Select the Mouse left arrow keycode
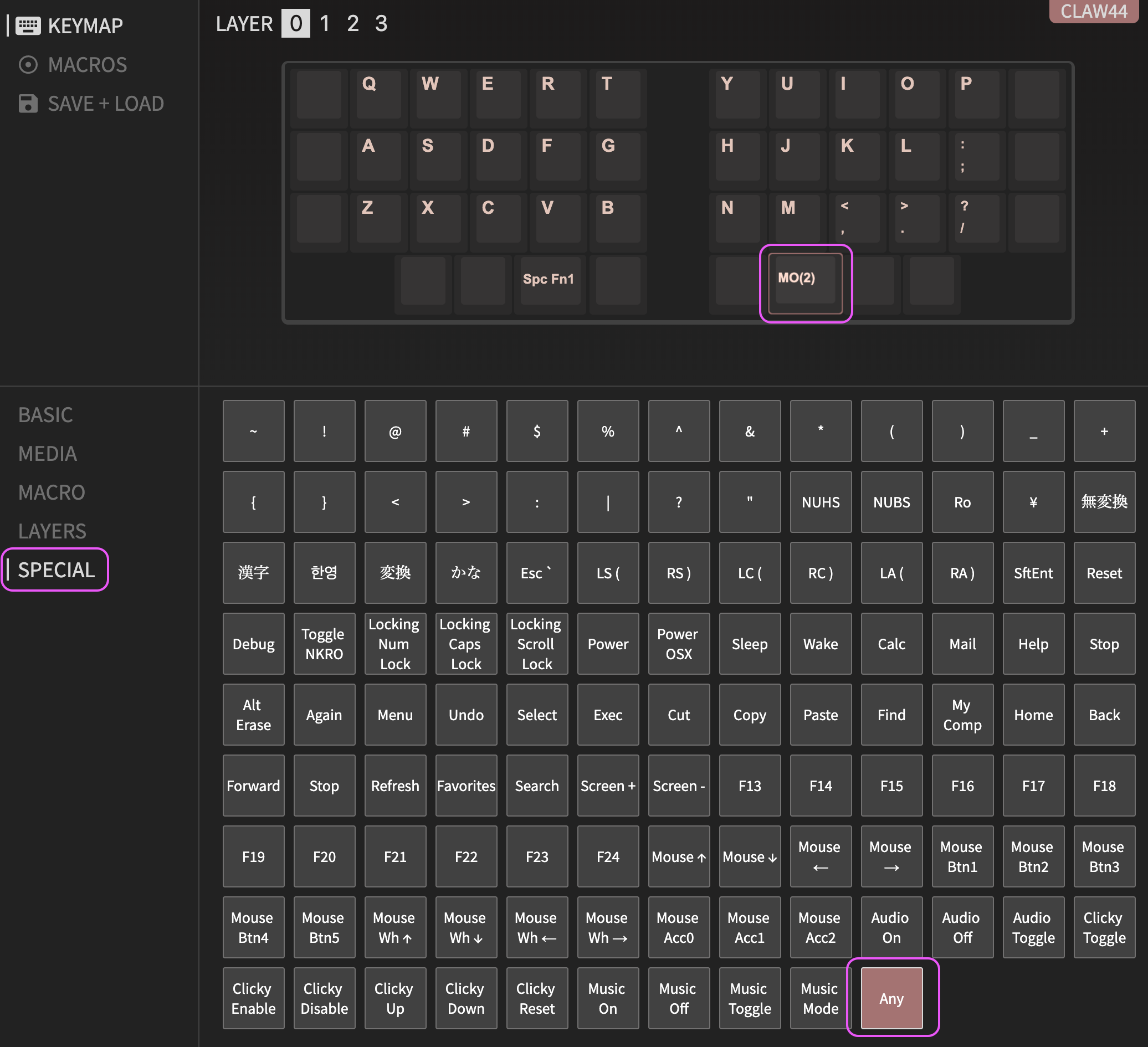The width and height of the screenshot is (1148, 1047). pos(820,856)
